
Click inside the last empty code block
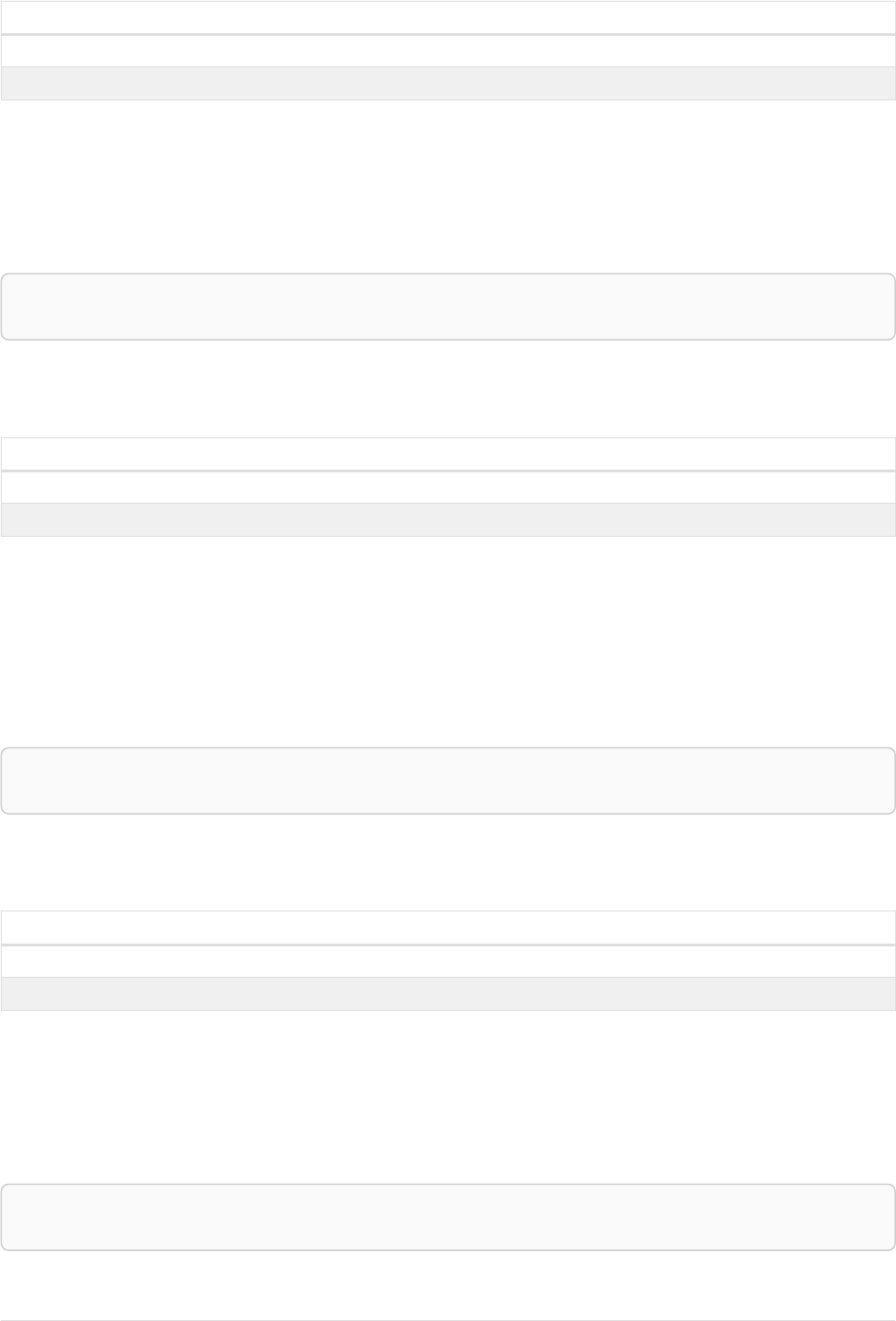[448, 1217]
